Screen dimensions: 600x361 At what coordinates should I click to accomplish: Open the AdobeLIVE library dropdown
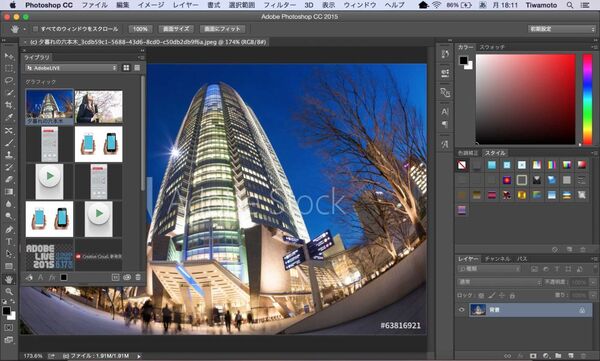pos(72,68)
